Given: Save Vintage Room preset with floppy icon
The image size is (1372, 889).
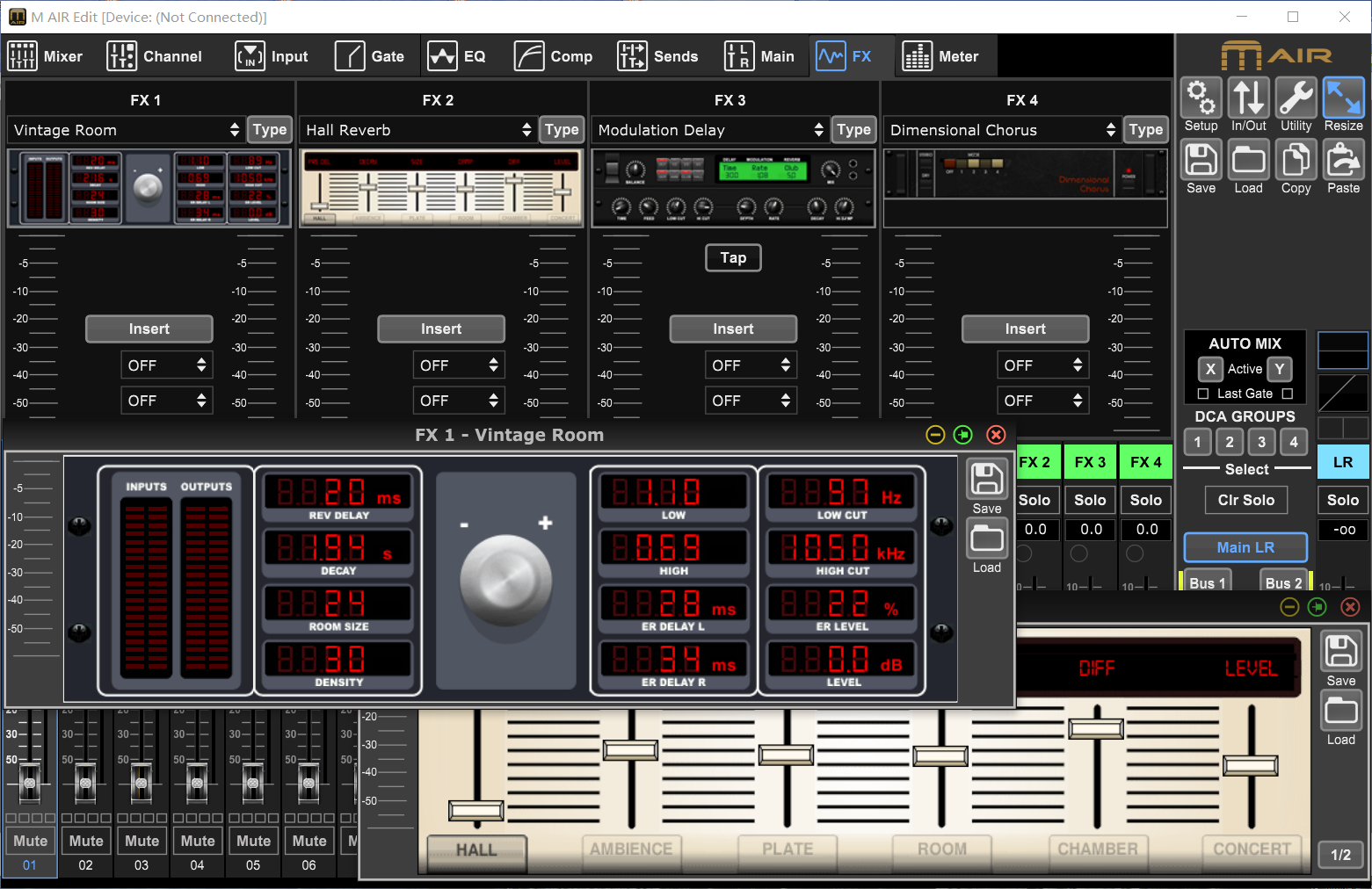Looking at the screenshot, I should click(x=986, y=481).
